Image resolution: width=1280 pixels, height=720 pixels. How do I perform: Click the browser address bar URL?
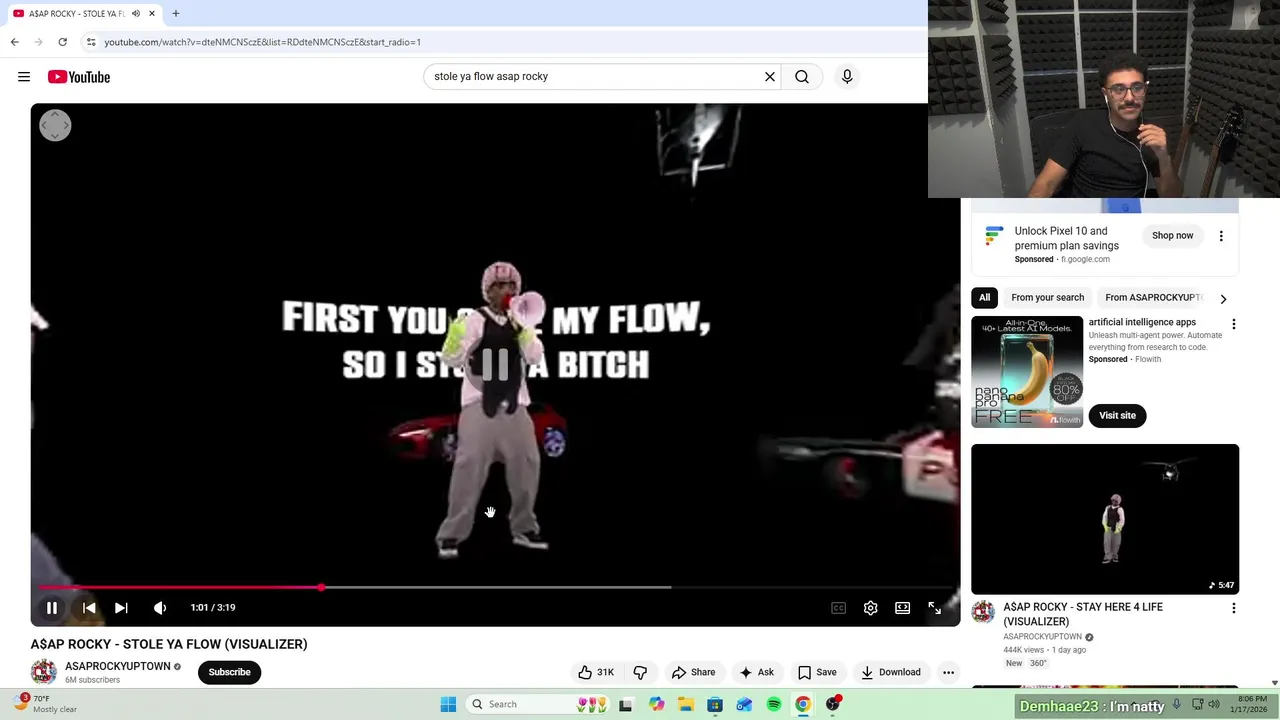pos(262,42)
